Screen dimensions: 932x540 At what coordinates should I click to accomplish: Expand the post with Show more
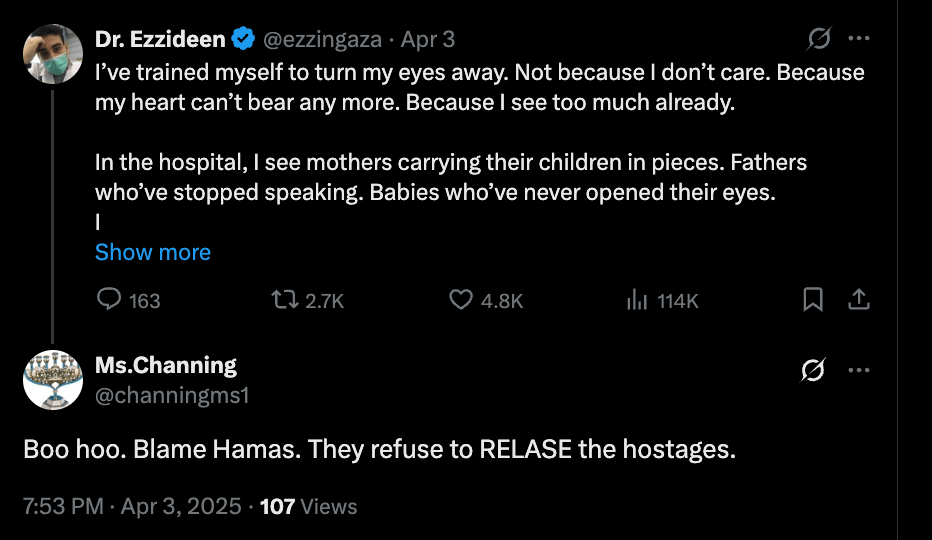point(152,252)
